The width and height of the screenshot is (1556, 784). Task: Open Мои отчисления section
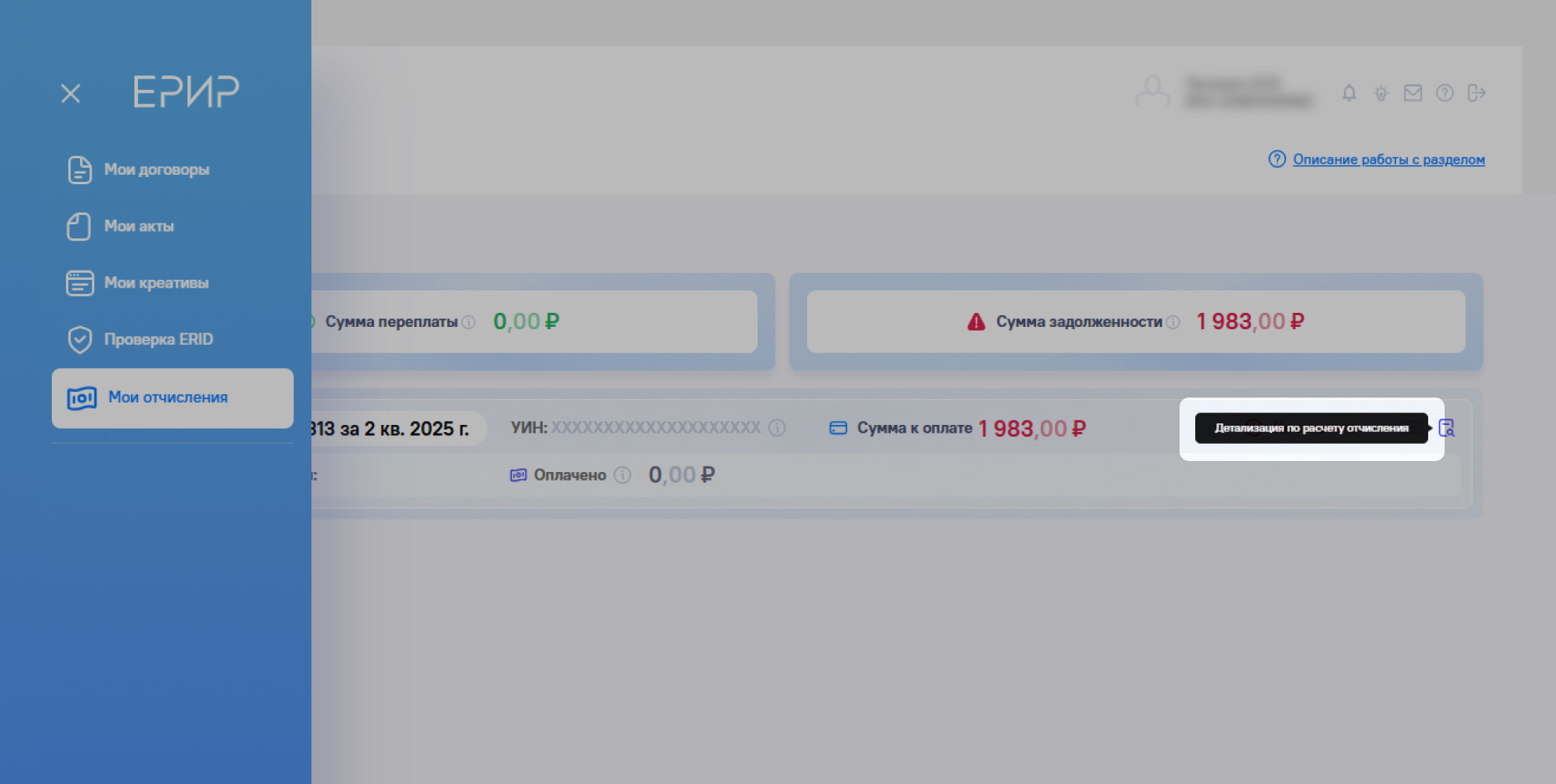[173, 397]
